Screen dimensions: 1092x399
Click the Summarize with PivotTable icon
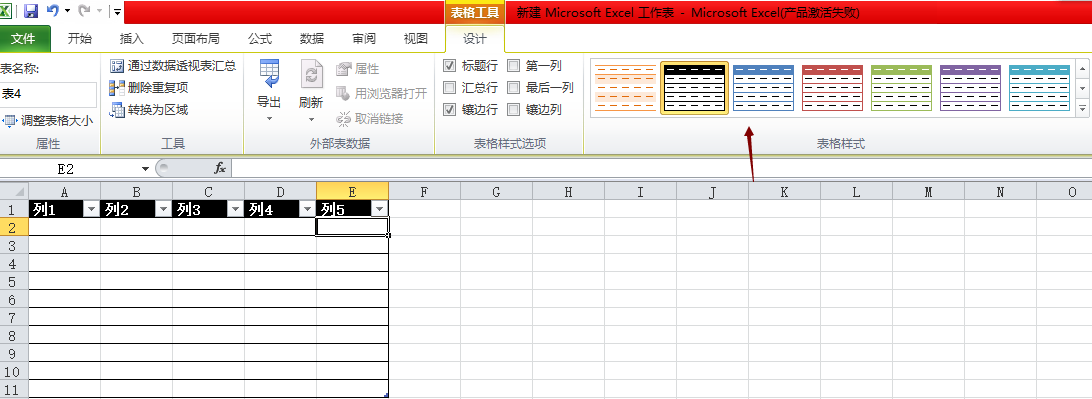click(x=116, y=66)
